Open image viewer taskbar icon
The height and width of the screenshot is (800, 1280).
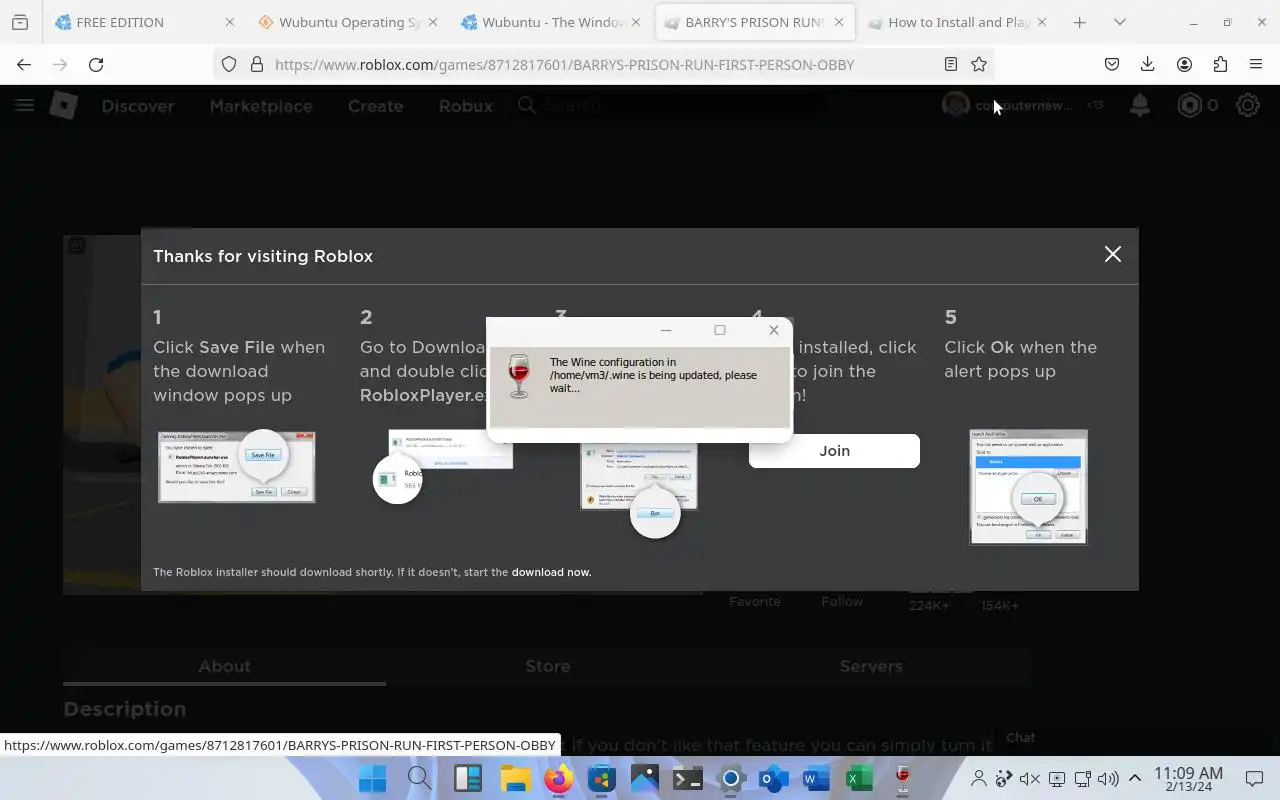coord(645,778)
